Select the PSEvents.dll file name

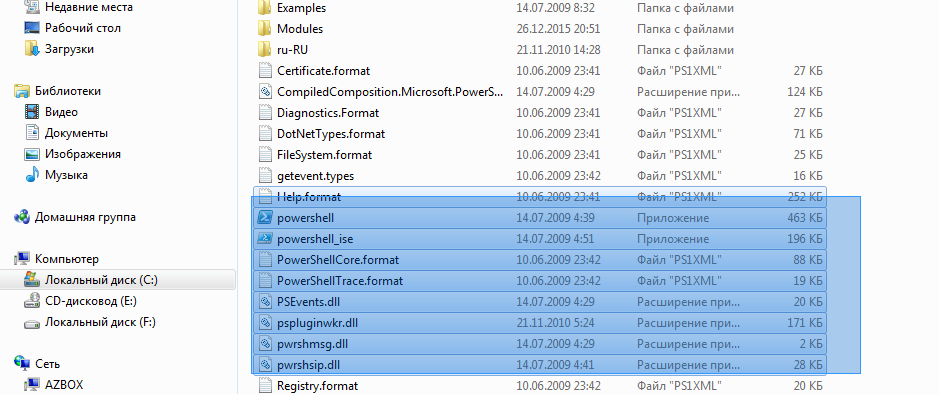pyautogui.click(x=308, y=302)
